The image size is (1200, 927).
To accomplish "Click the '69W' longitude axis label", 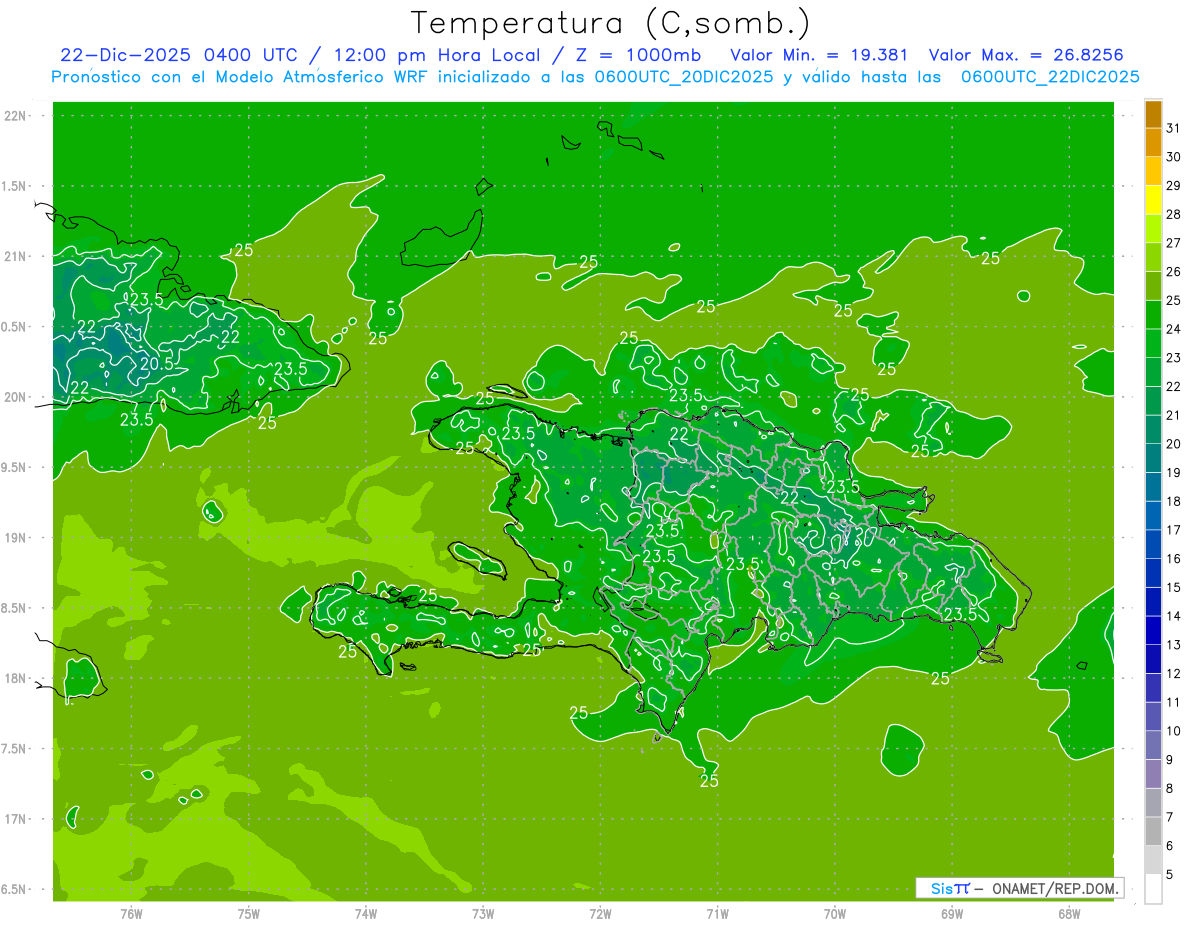I will point(951,913).
